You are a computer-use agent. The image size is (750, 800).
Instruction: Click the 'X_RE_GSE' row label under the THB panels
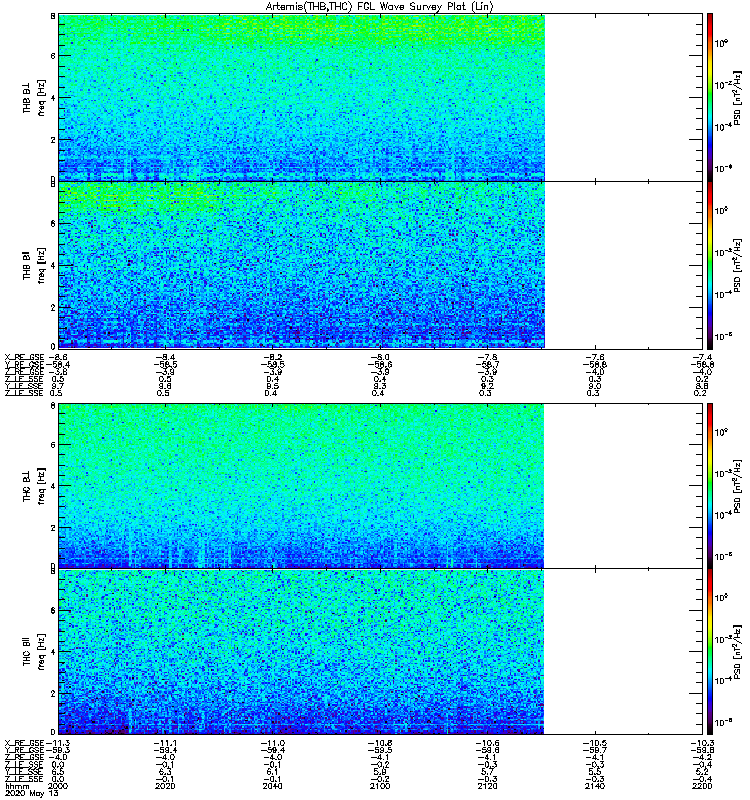point(24,357)
